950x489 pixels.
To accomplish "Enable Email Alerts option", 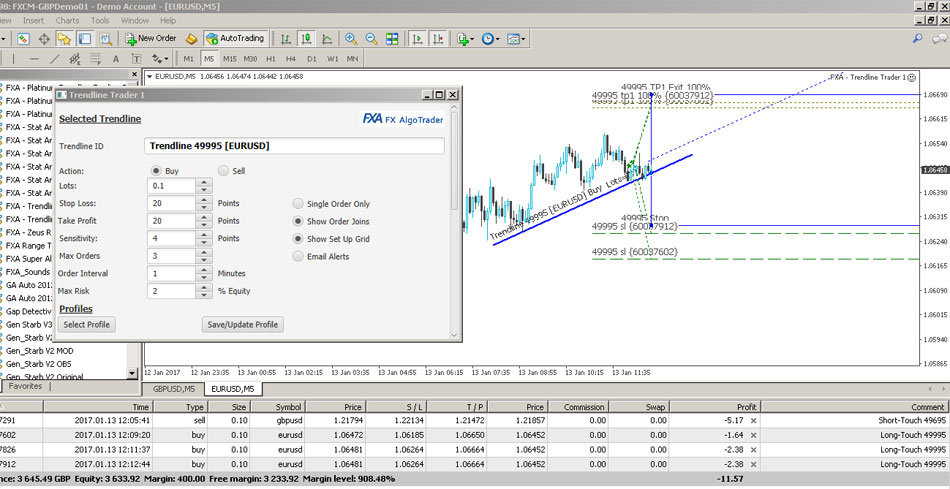I will (x=298, y=256).
